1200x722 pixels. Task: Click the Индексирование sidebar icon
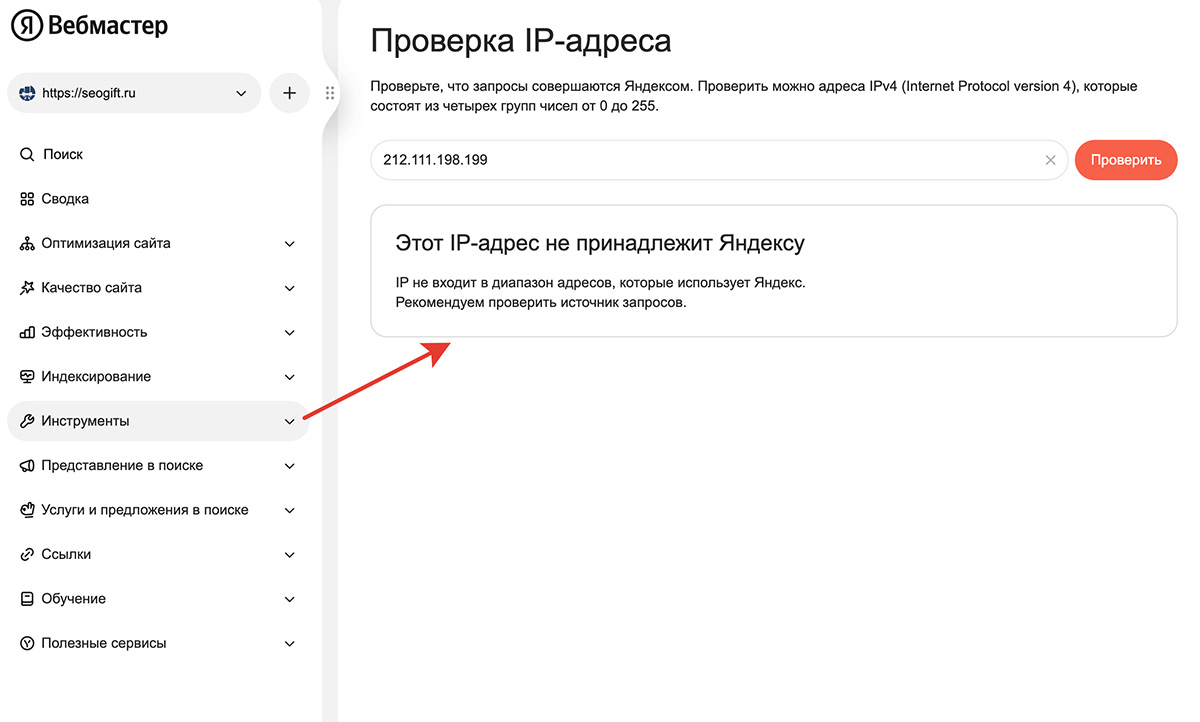click(x=25, y=376)
